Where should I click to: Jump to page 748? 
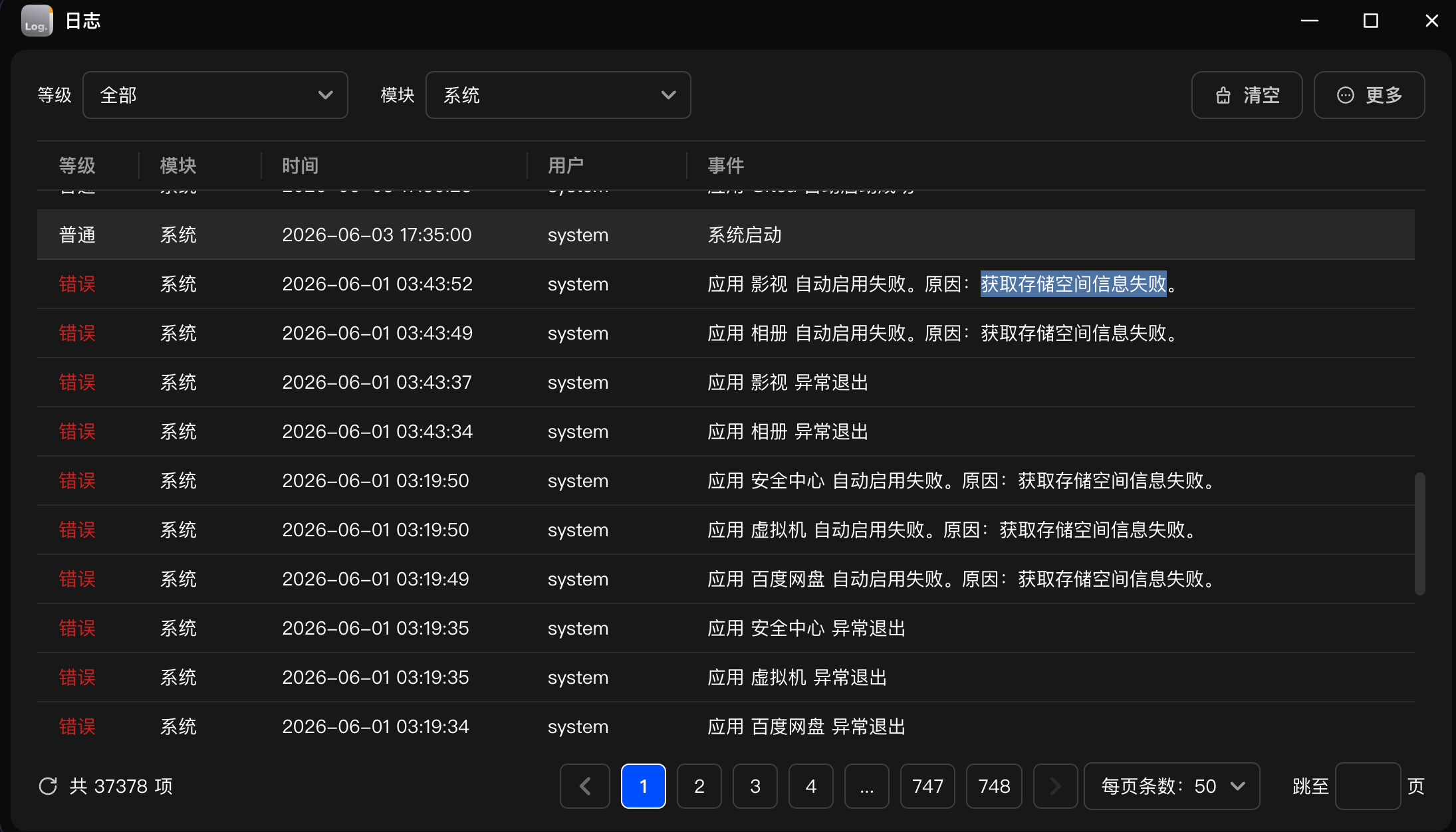coord(994,786)
